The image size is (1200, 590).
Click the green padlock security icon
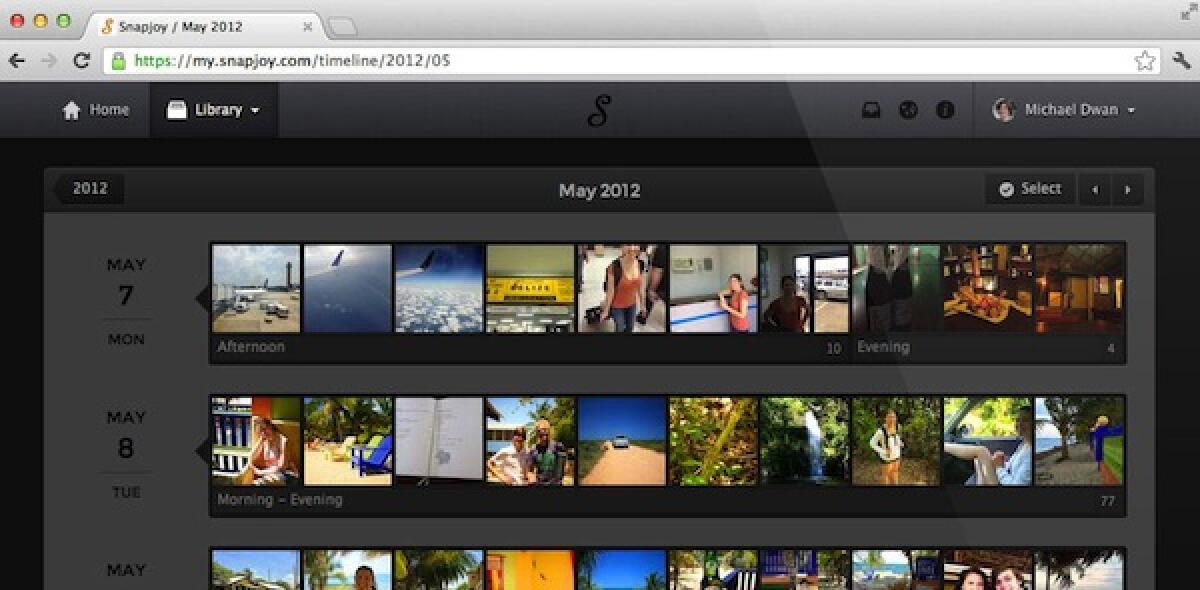click(x=119, y=61)
